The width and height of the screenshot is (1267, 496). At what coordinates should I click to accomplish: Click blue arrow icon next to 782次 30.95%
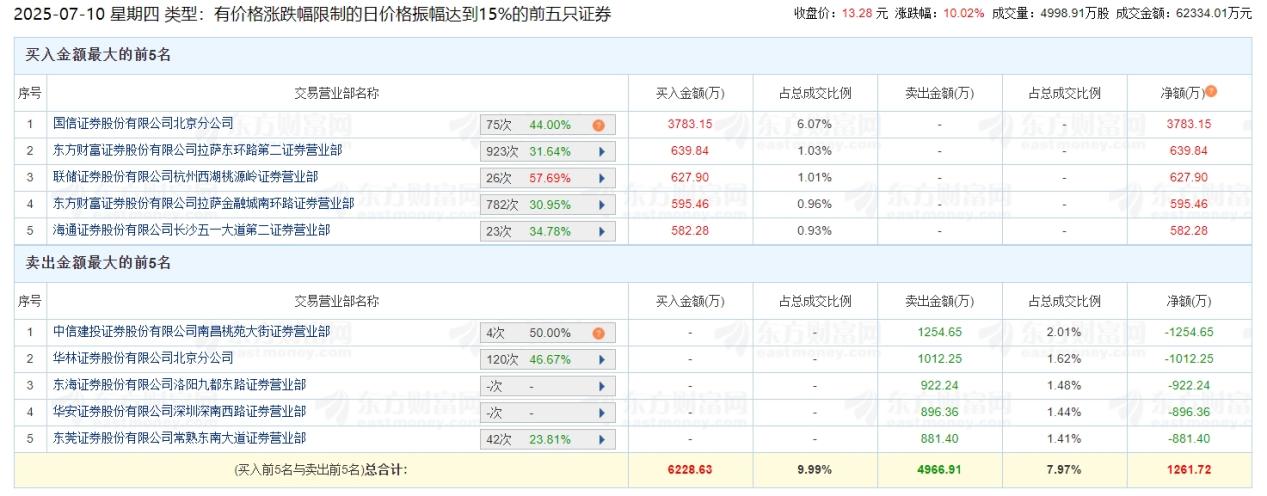point(601,205)
